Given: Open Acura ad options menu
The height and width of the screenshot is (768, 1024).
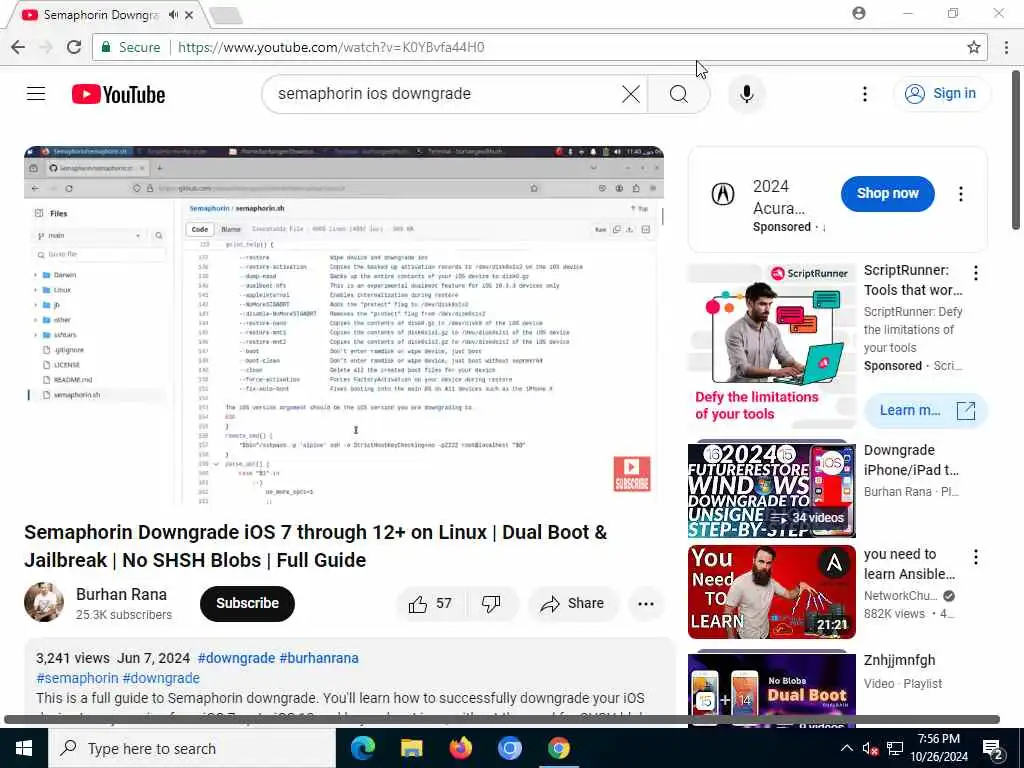Looking at the screenshot, I should click(x=961, y=194).
